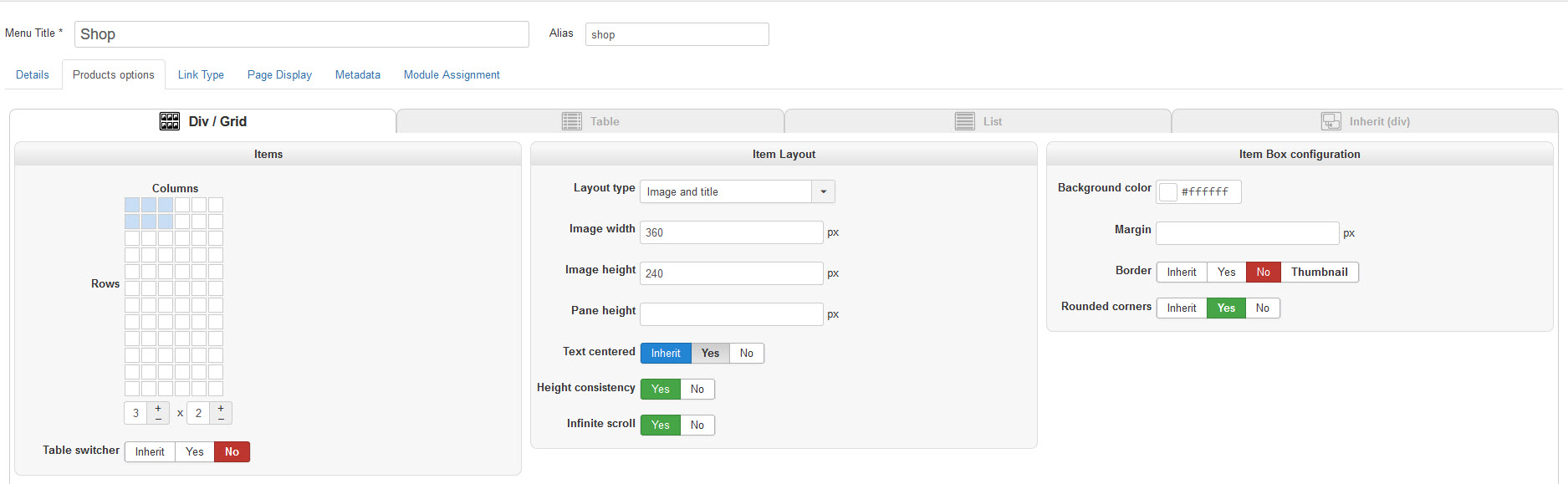Set Text centered to No
The image size is (1568, 484).
[x=747, y=354]
